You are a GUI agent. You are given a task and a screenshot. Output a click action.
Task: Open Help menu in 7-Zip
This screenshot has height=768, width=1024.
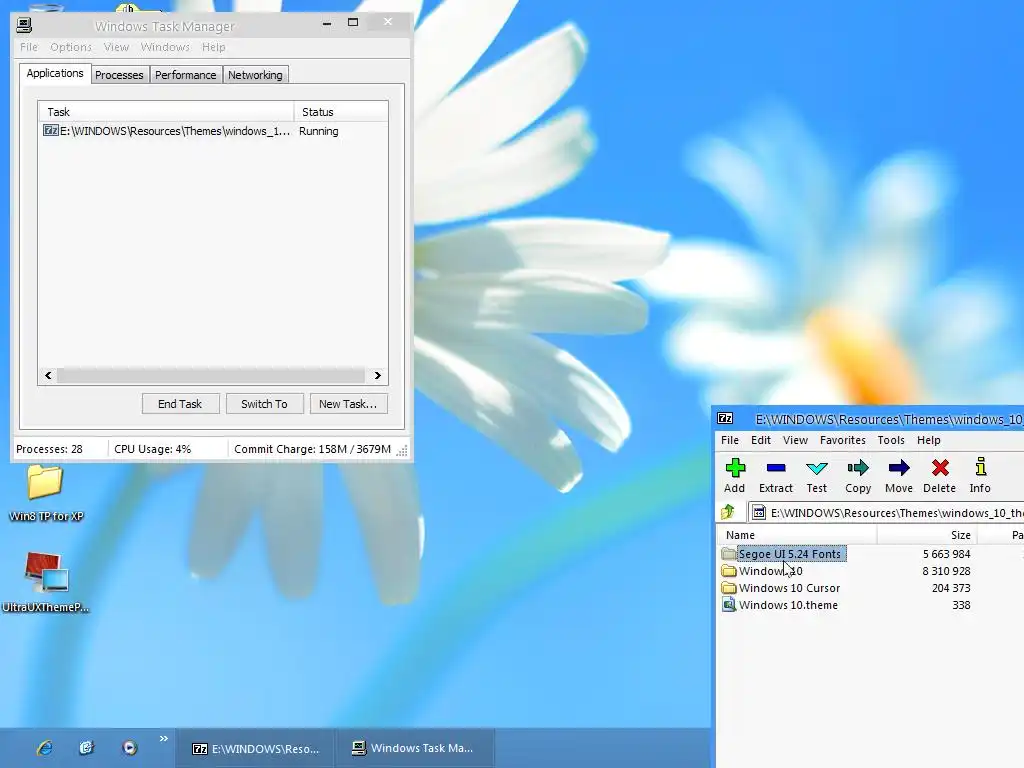(x=929, y=440)
